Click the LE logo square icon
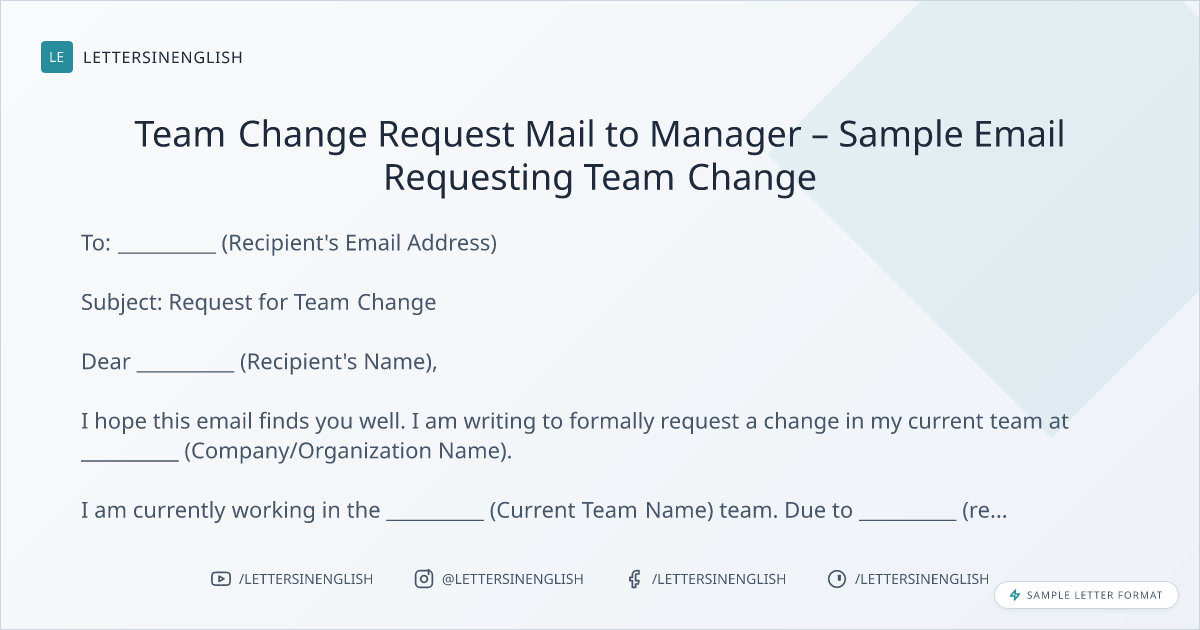 click(57, 57)
